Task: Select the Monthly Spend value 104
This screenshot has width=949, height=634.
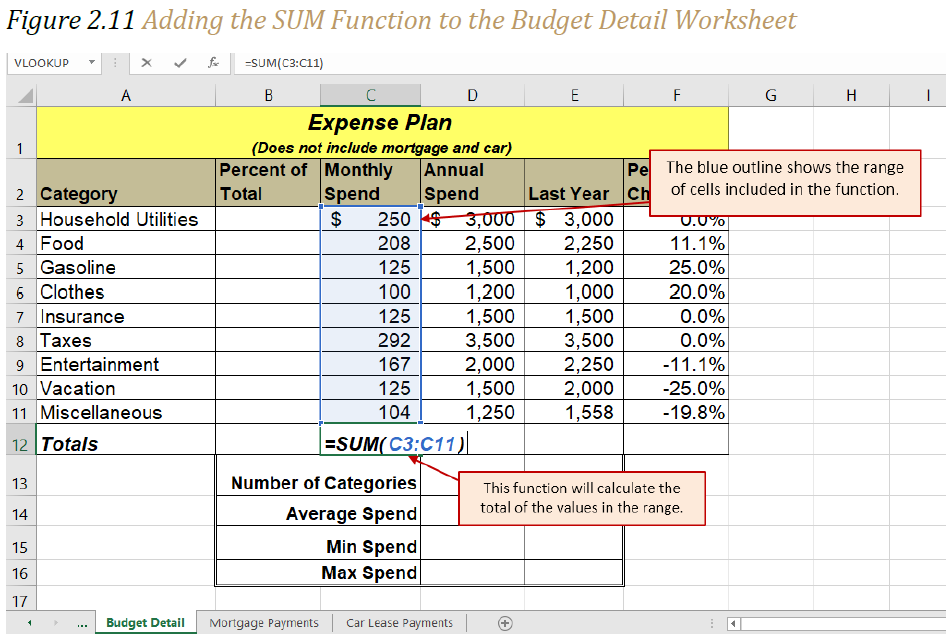Action: coord(370,413)
